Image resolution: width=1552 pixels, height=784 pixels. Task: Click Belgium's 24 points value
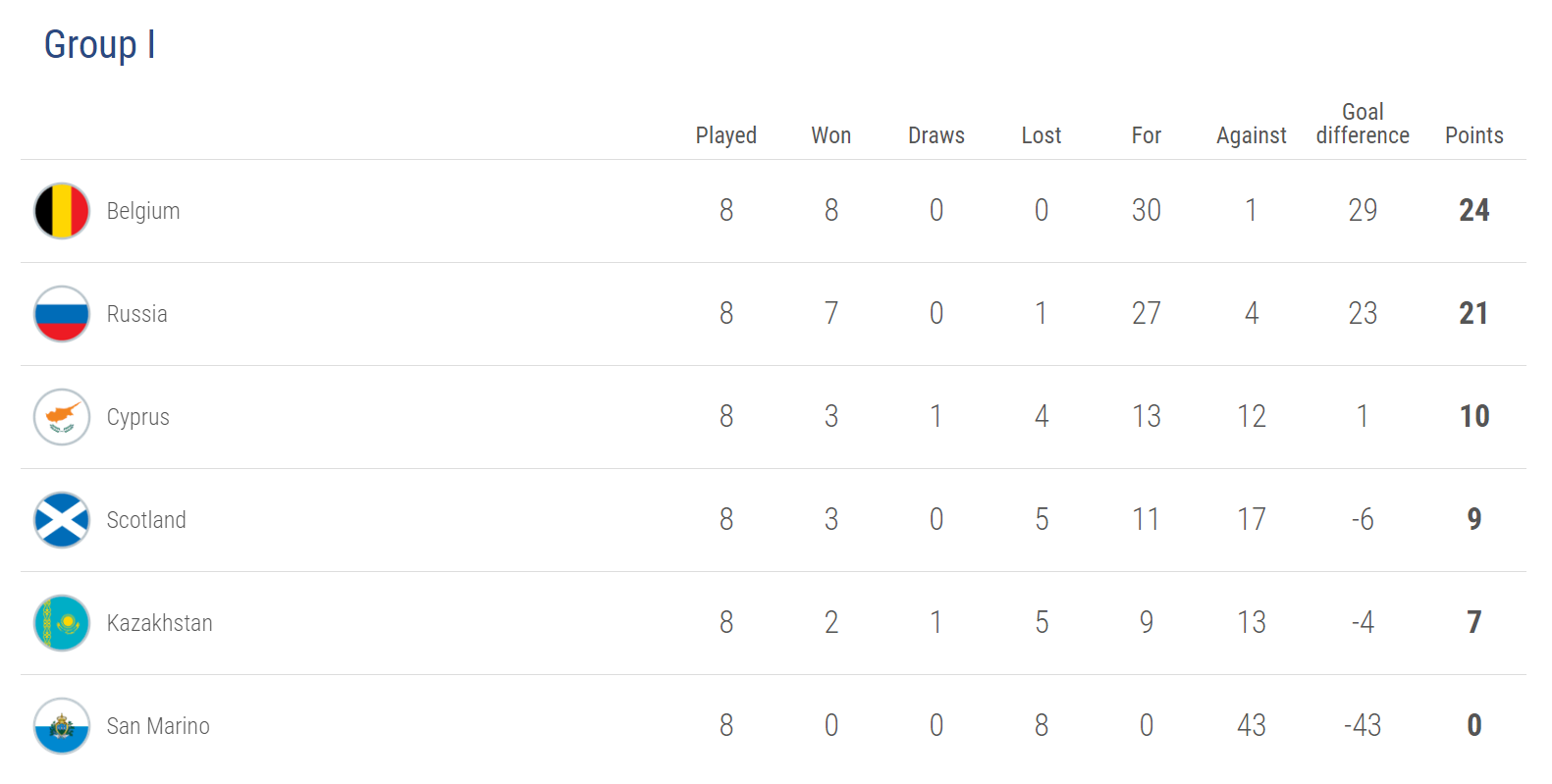click(1473, 210)
